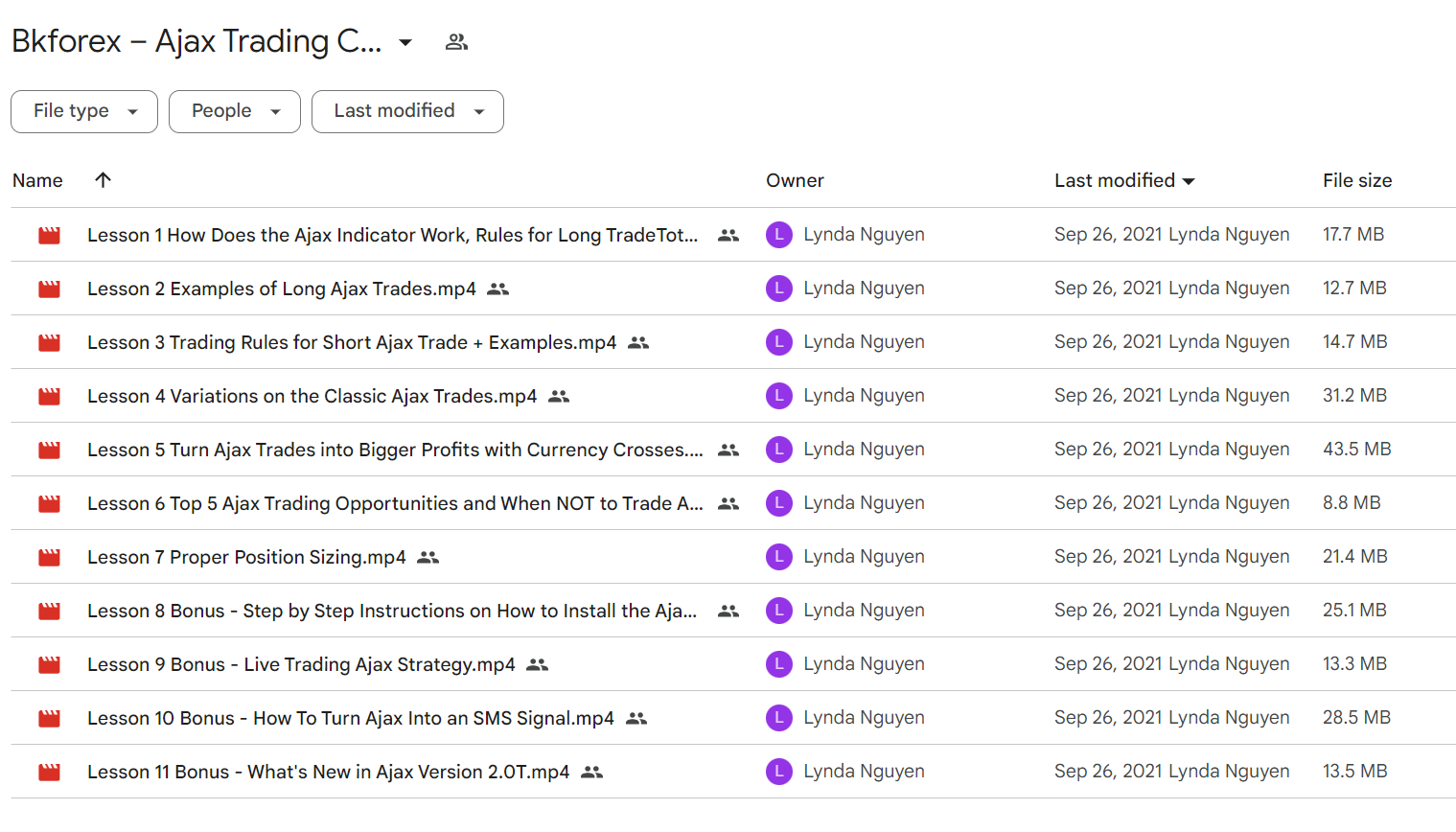This screenshot has height=832, width=1456.
Task: Open Lesson 3 Trading Rules for Short Ajax Trade
Action: 352,342
